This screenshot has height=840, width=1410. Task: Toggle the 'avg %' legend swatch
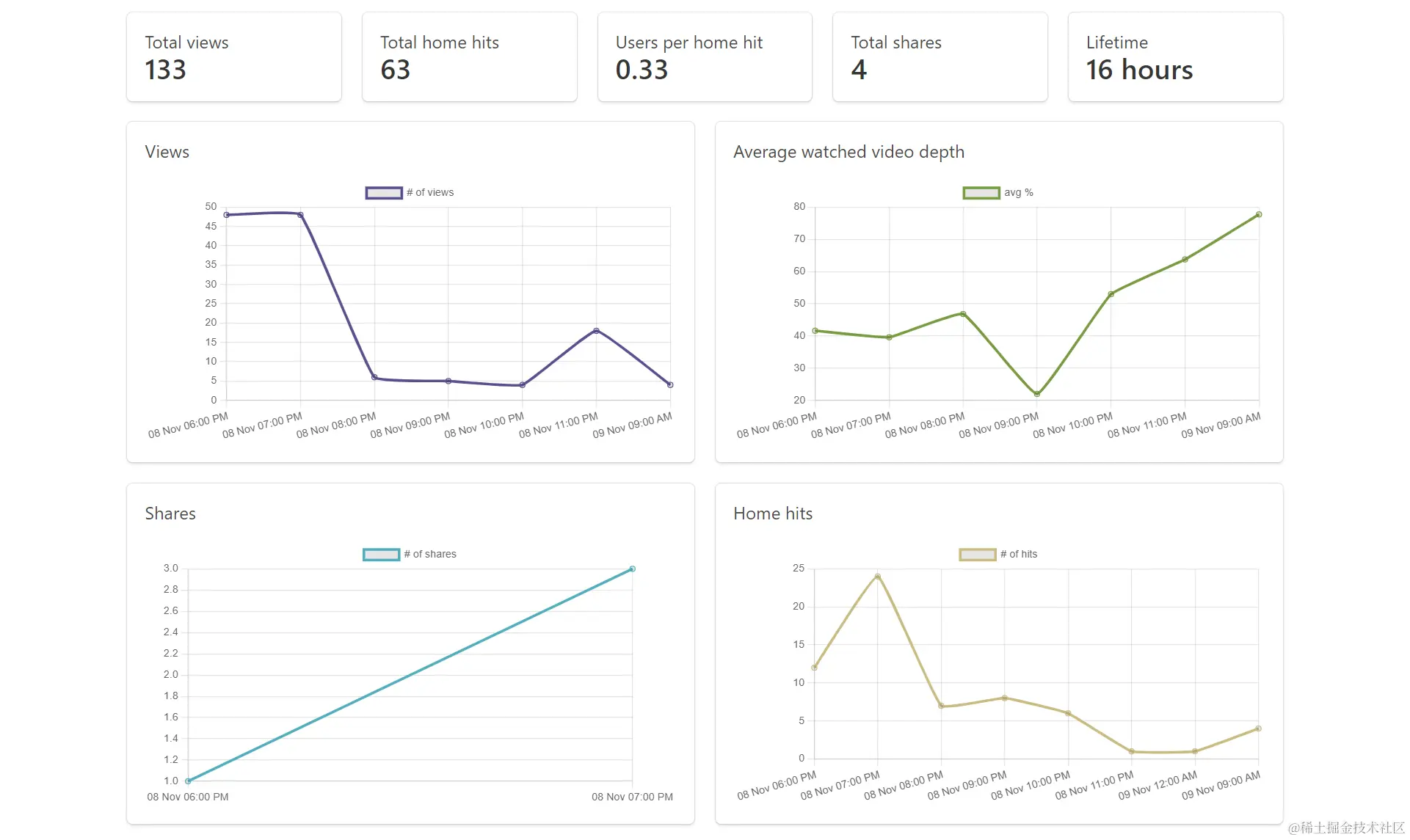[x=981, y=193]
